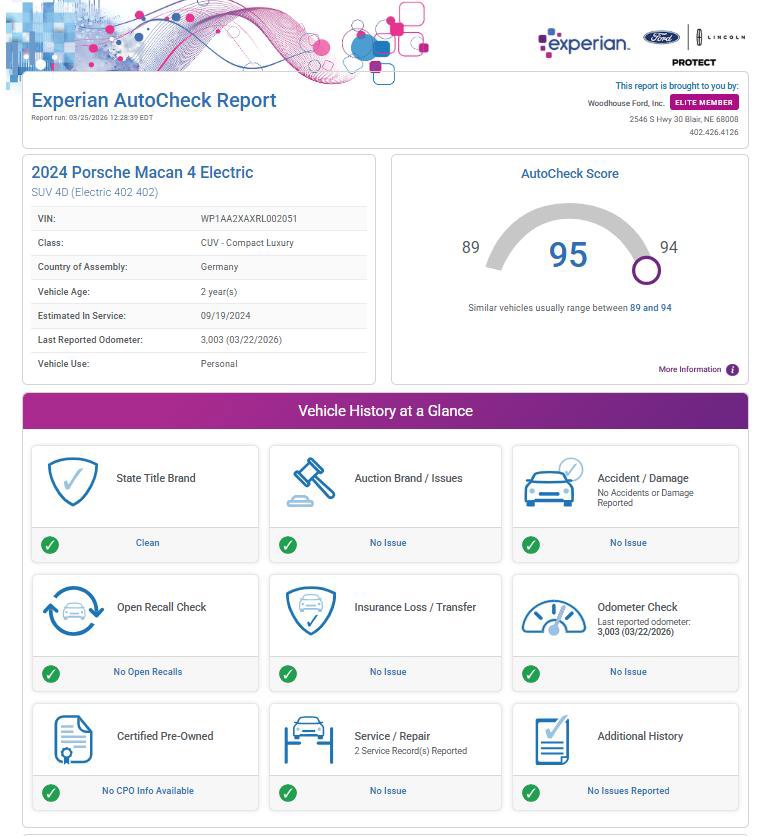The width and height of the screenshot is (770, 836).
Task: Click green checkmark in Auction Brand card
Action: pyautogui.click(x=288, y=545)
